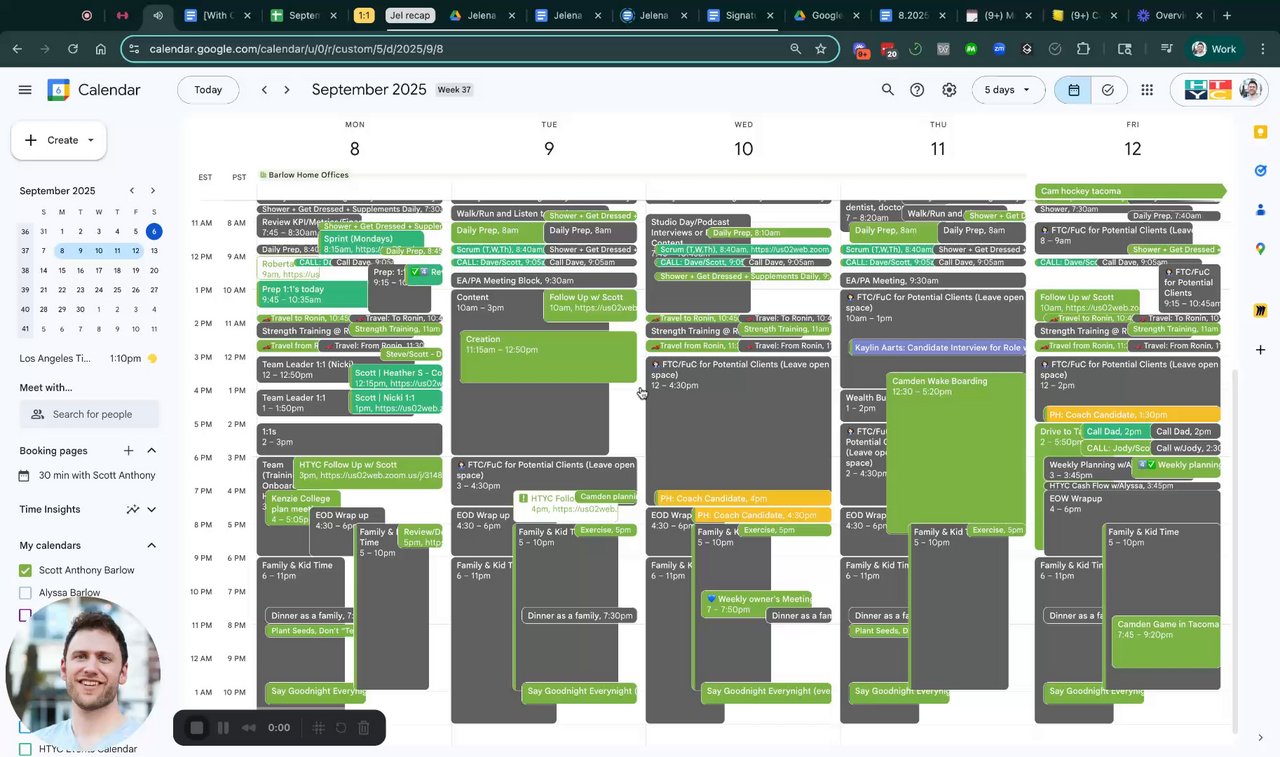Add a new booking page plus icon
1280x757 pixels.
[129, 451]
